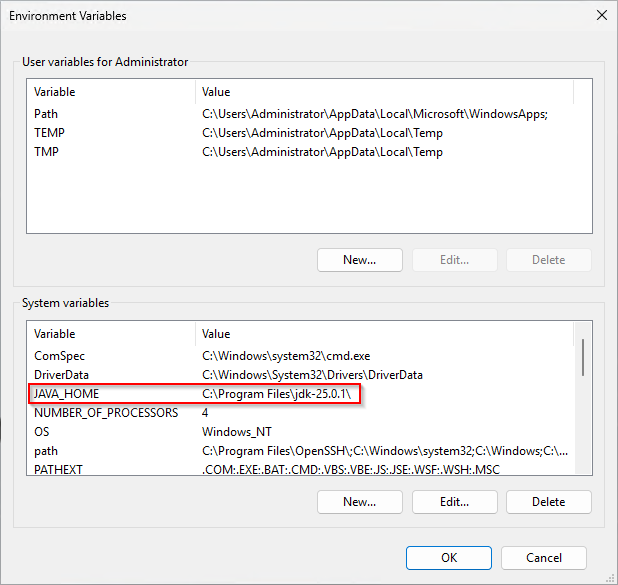Delete the selected system variable
This screenshot has width=618, height=585.
[548, 501]
